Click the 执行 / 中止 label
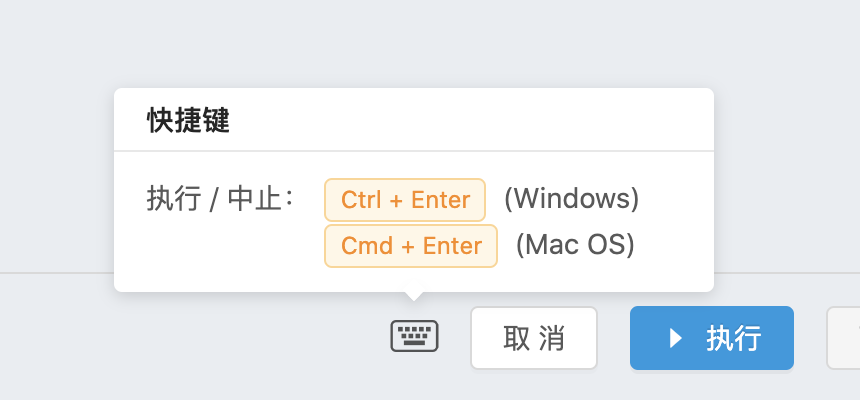The width and height of the screenshot is (860, 400). point(220,199)
